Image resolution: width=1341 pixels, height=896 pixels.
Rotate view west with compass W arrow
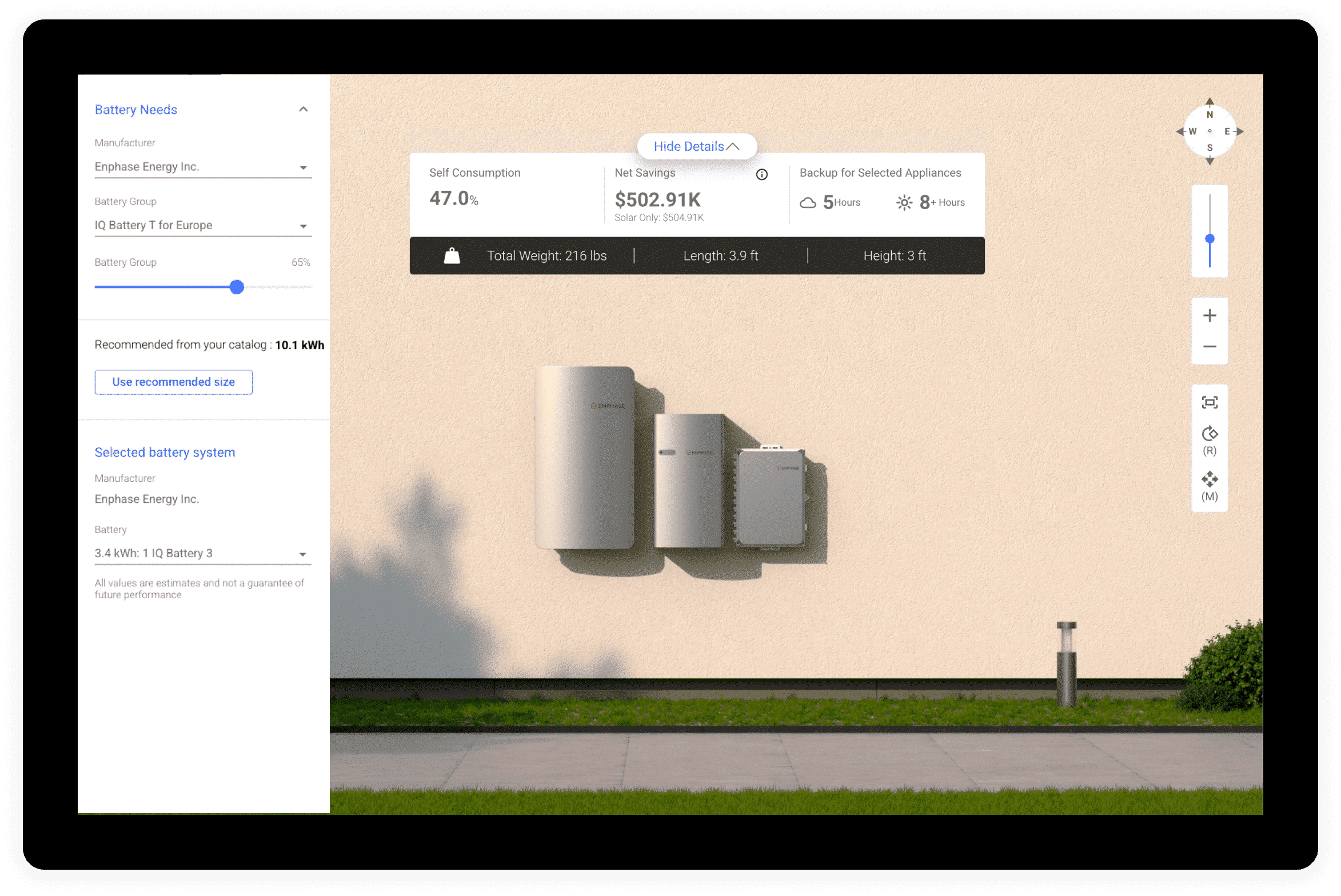click(1180, 131)
